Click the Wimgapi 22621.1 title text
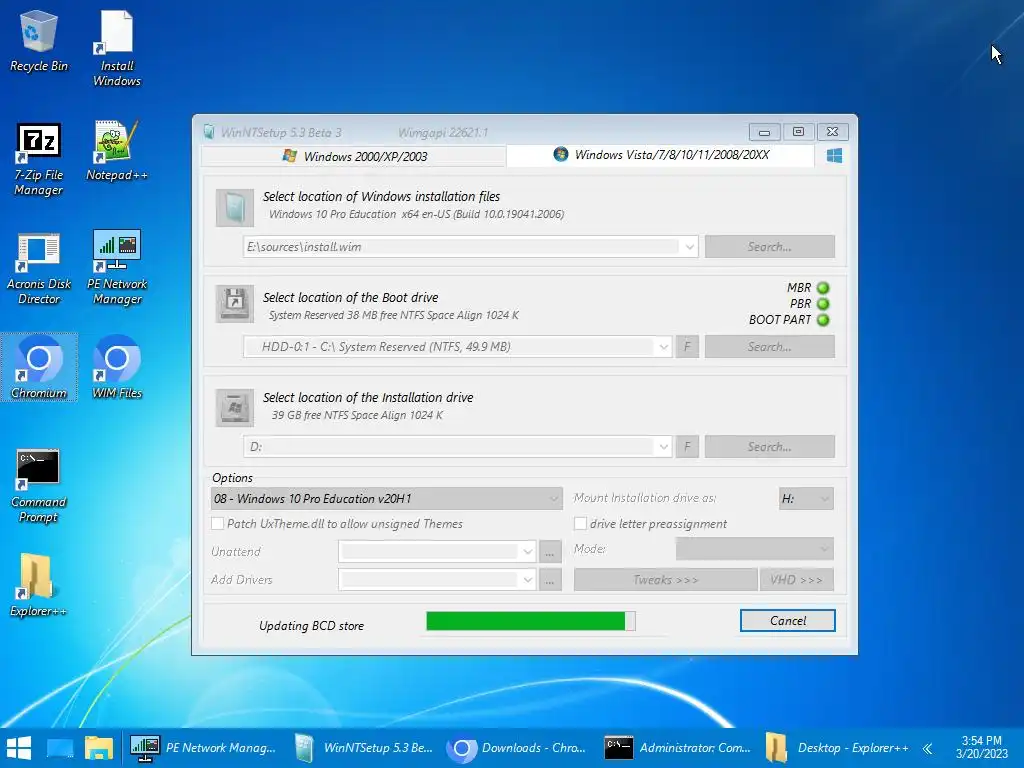 coord(443,133)
